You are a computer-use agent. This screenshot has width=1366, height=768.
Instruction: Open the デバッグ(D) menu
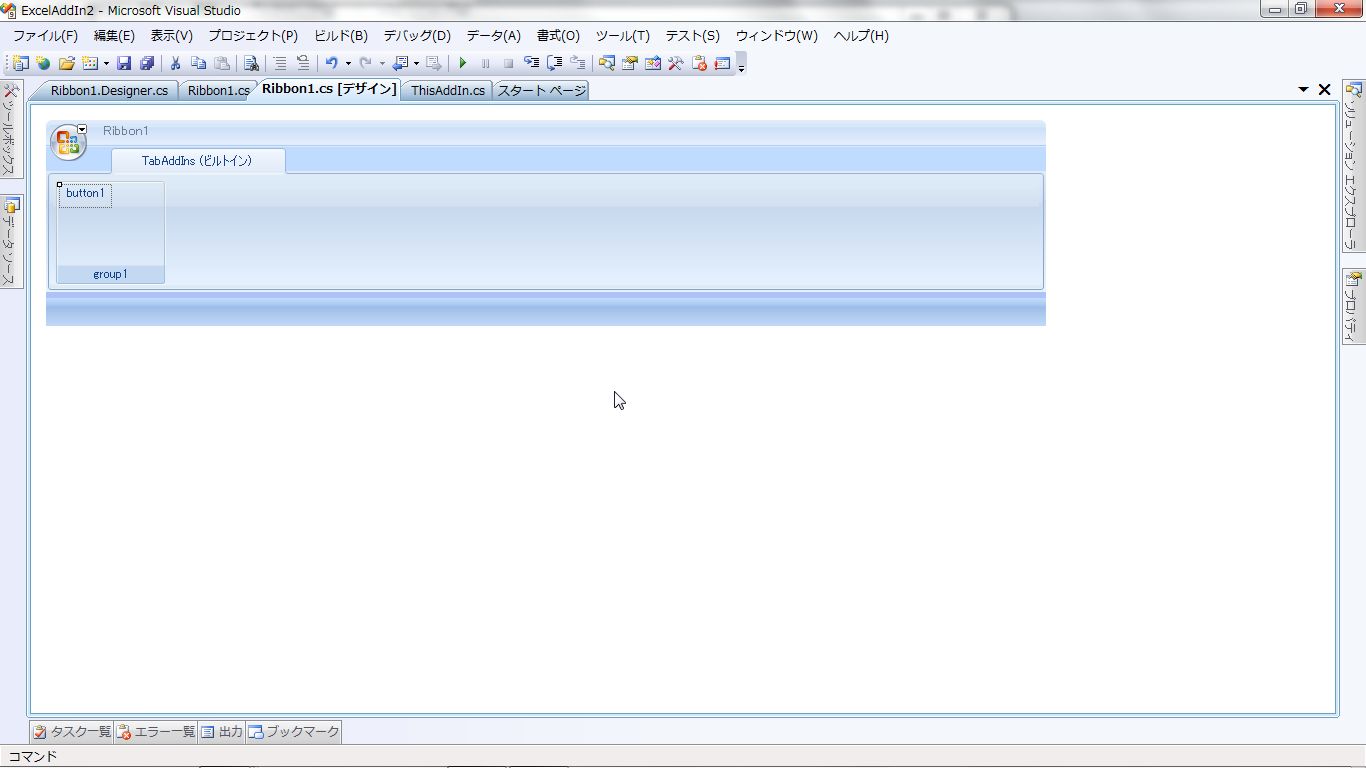click(x=417, y=36)
